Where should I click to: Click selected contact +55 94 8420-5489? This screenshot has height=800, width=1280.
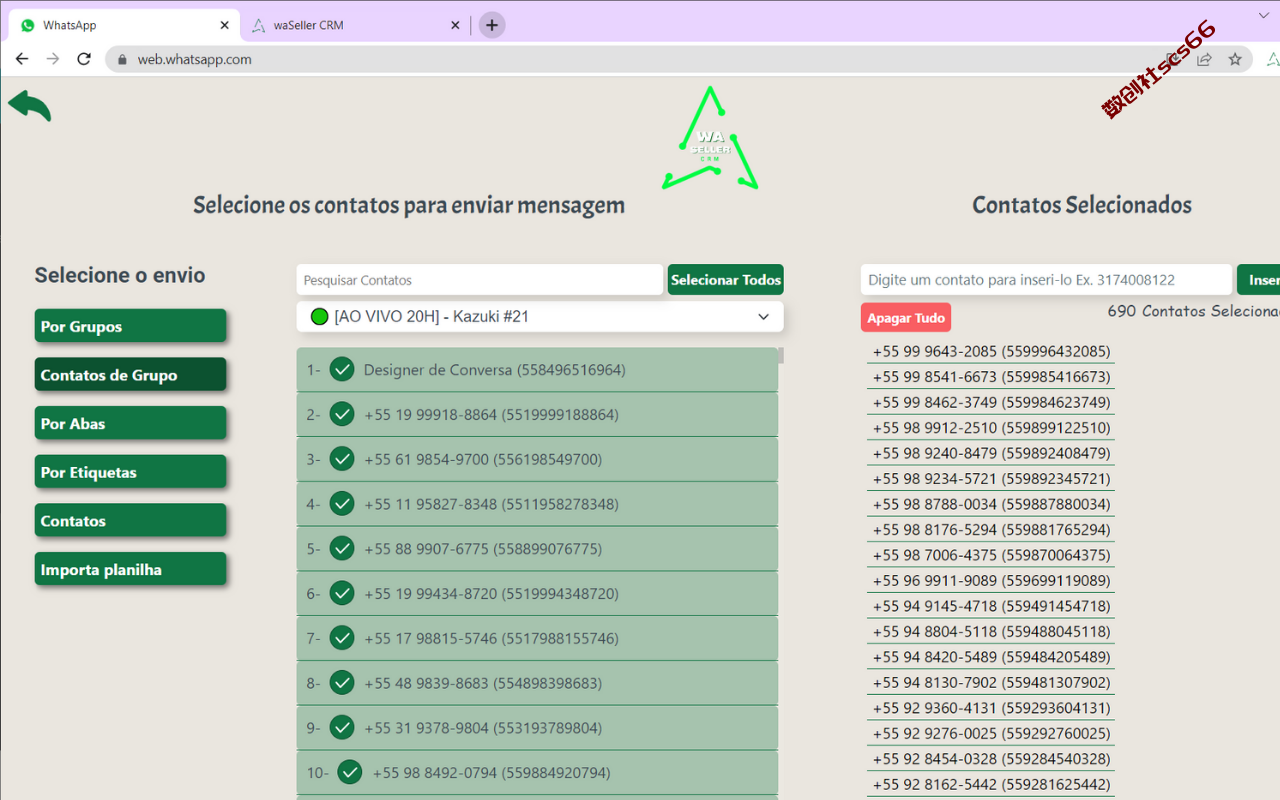[991, 657]
